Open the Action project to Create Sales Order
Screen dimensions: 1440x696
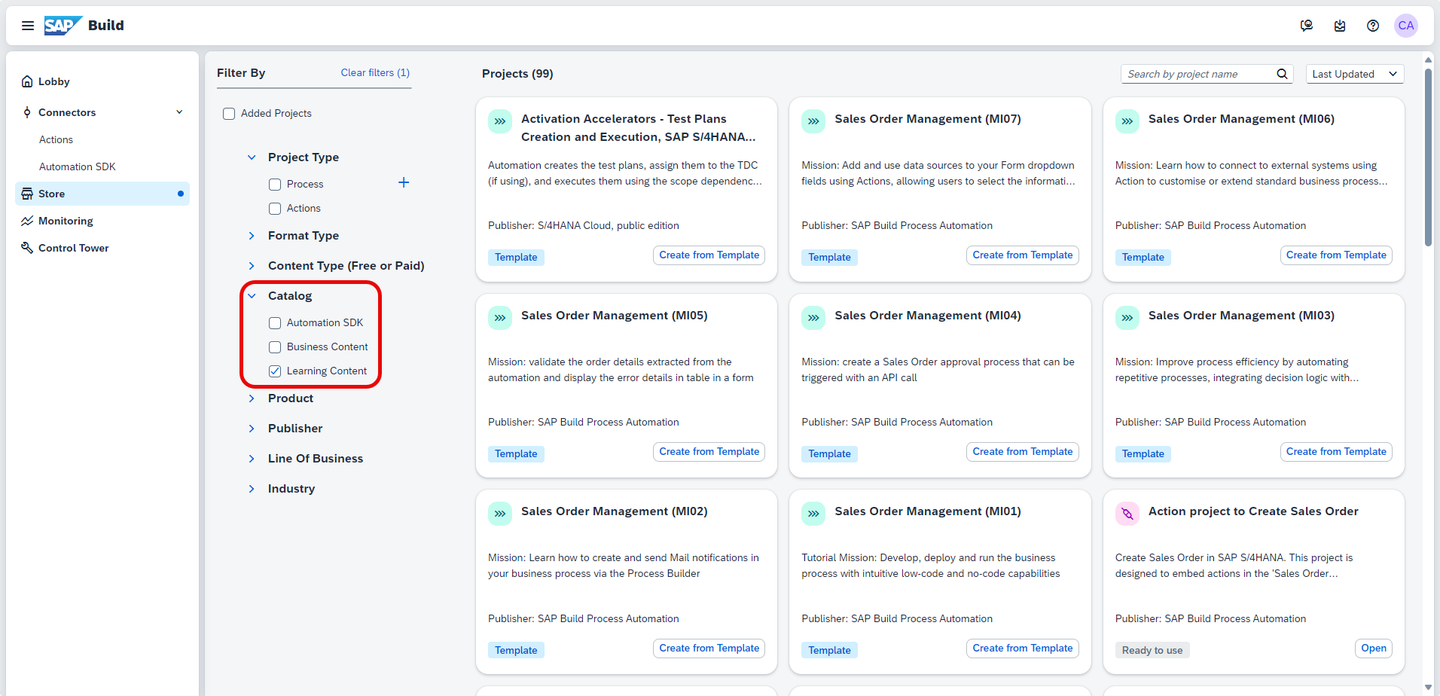pos(1374,648)
